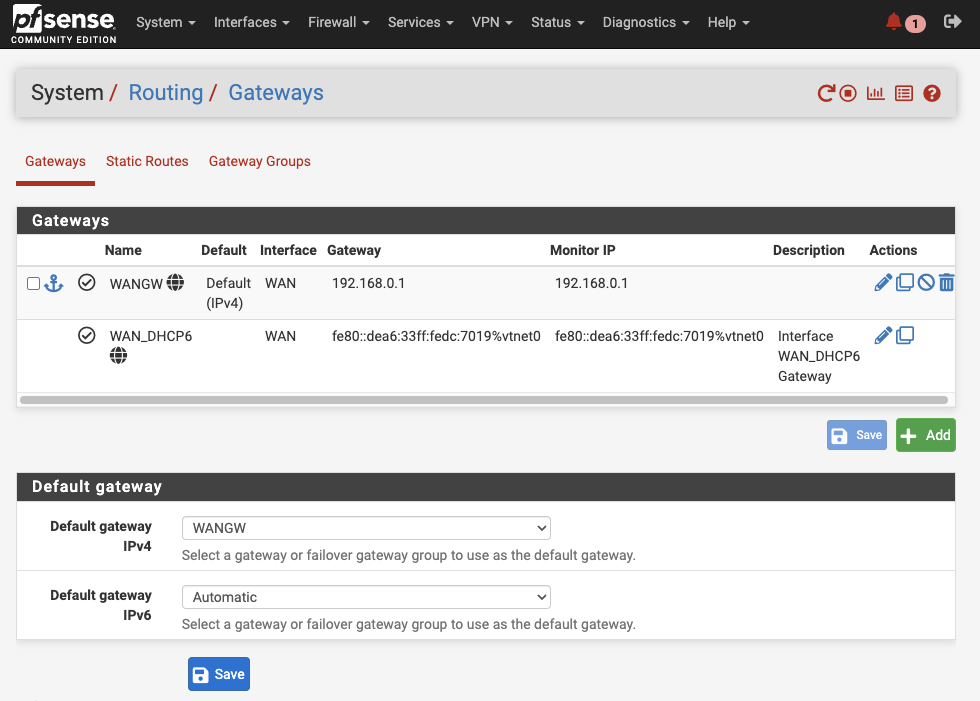Screen dimensions: 980x701
Task: Click the logout icon in top bar
Action: [952, 22]
